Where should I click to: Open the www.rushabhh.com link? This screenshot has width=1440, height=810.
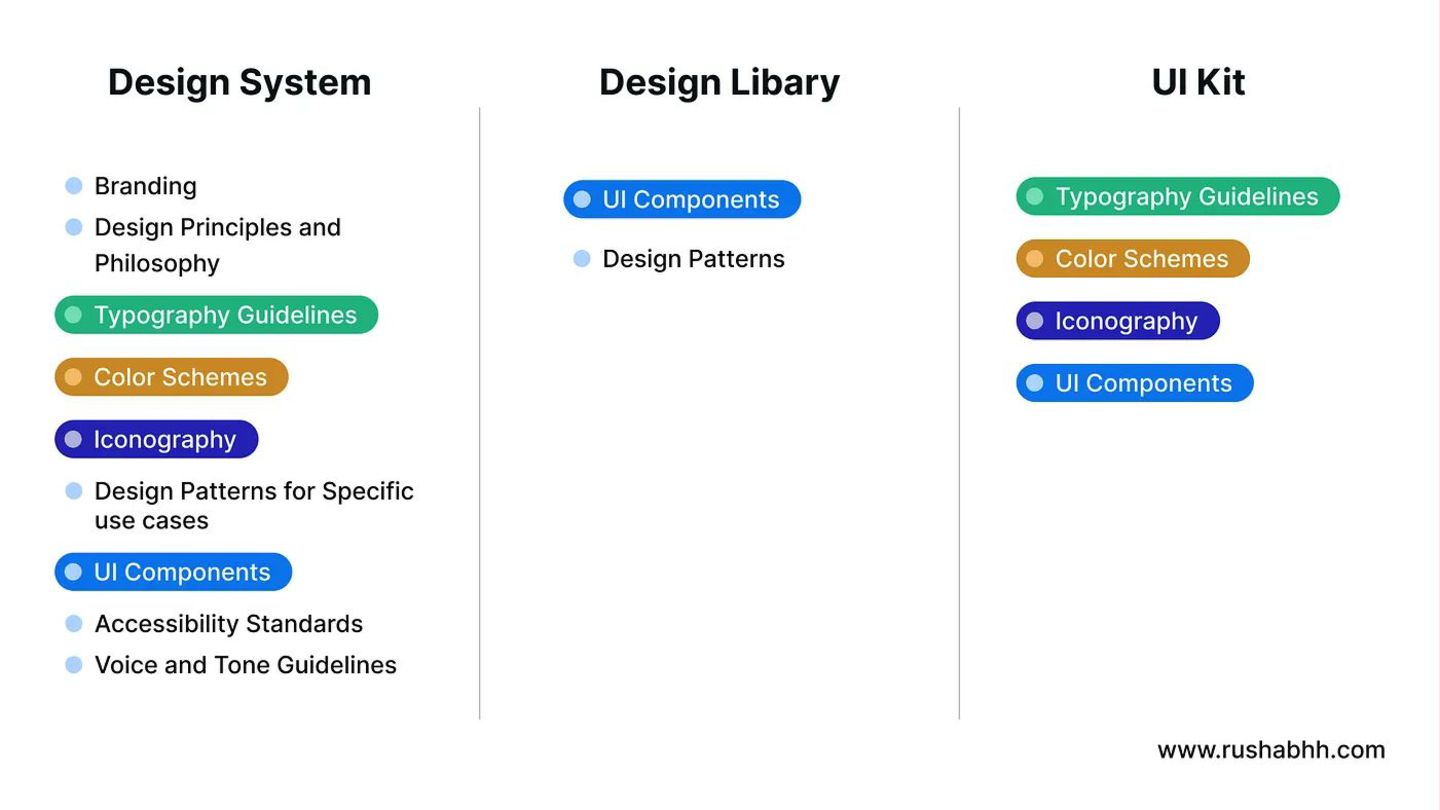click(x=1271, y=750)
